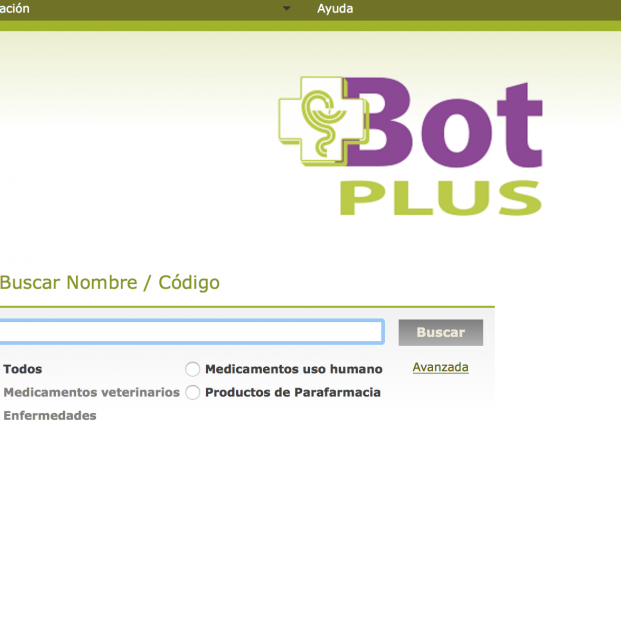
Task: Select the Productos de Parafarmacia radio button
Action: (193, 393)
